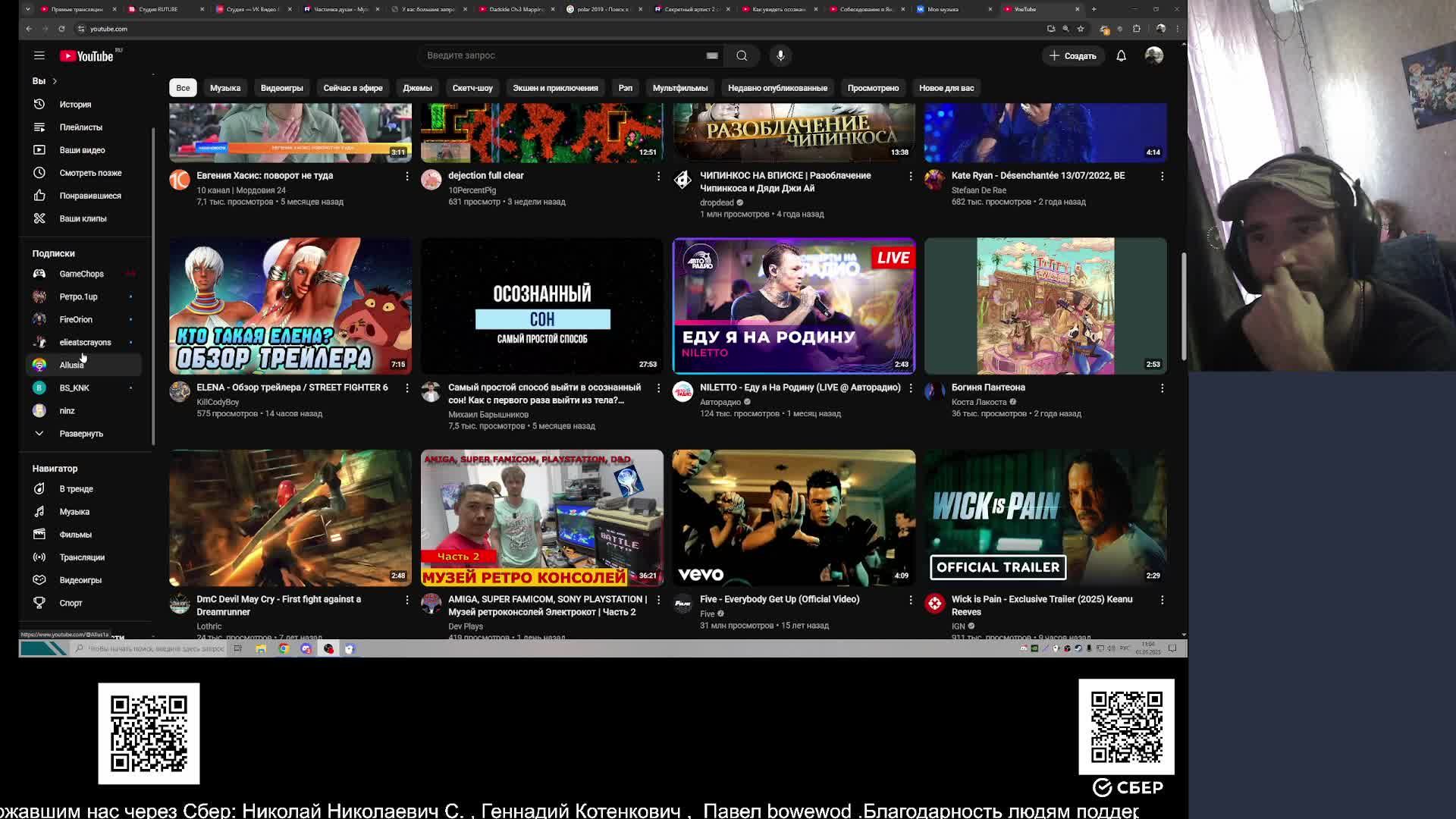Image resolution: width=1456 pixels, height=819 pixels.
Task: Open options menu for 'dejection full clear' video
Action: (658, 176)
